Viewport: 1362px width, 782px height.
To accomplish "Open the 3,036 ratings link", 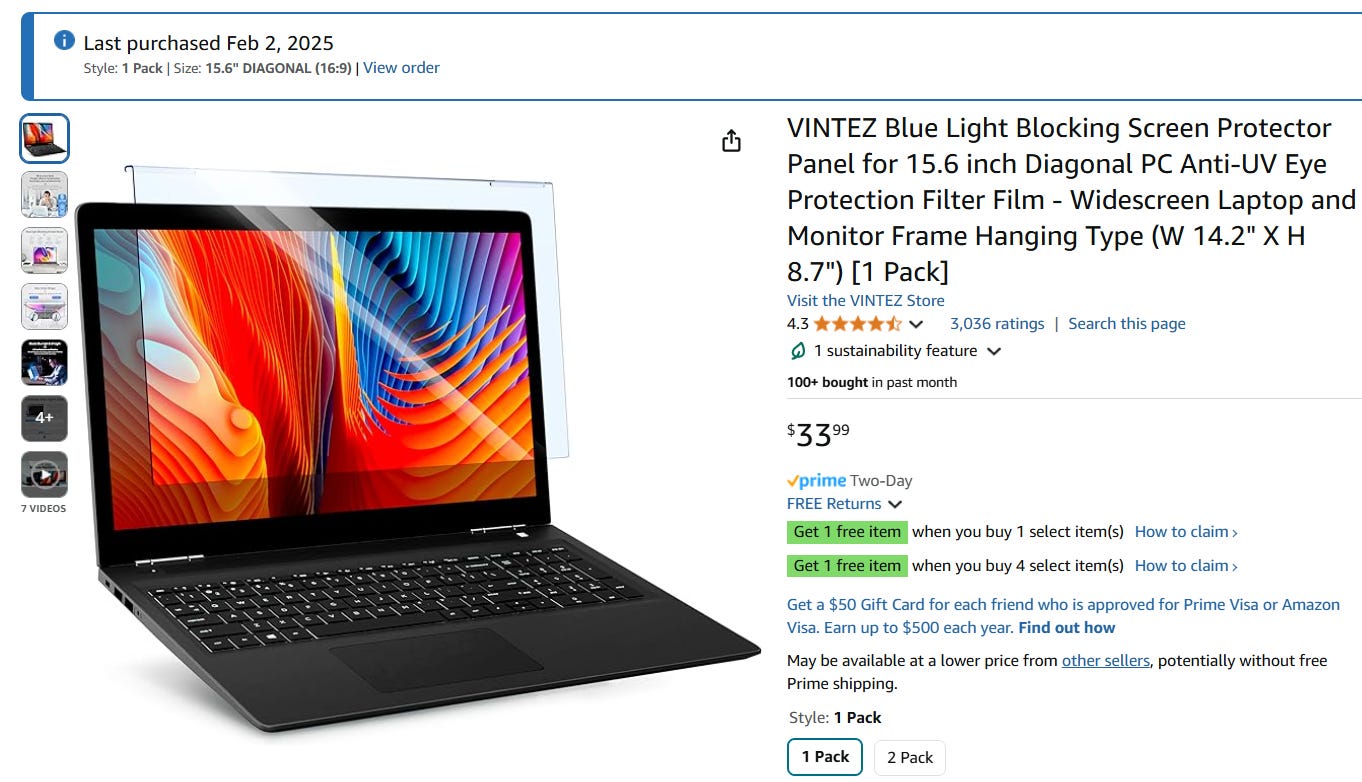I will 997,324.
